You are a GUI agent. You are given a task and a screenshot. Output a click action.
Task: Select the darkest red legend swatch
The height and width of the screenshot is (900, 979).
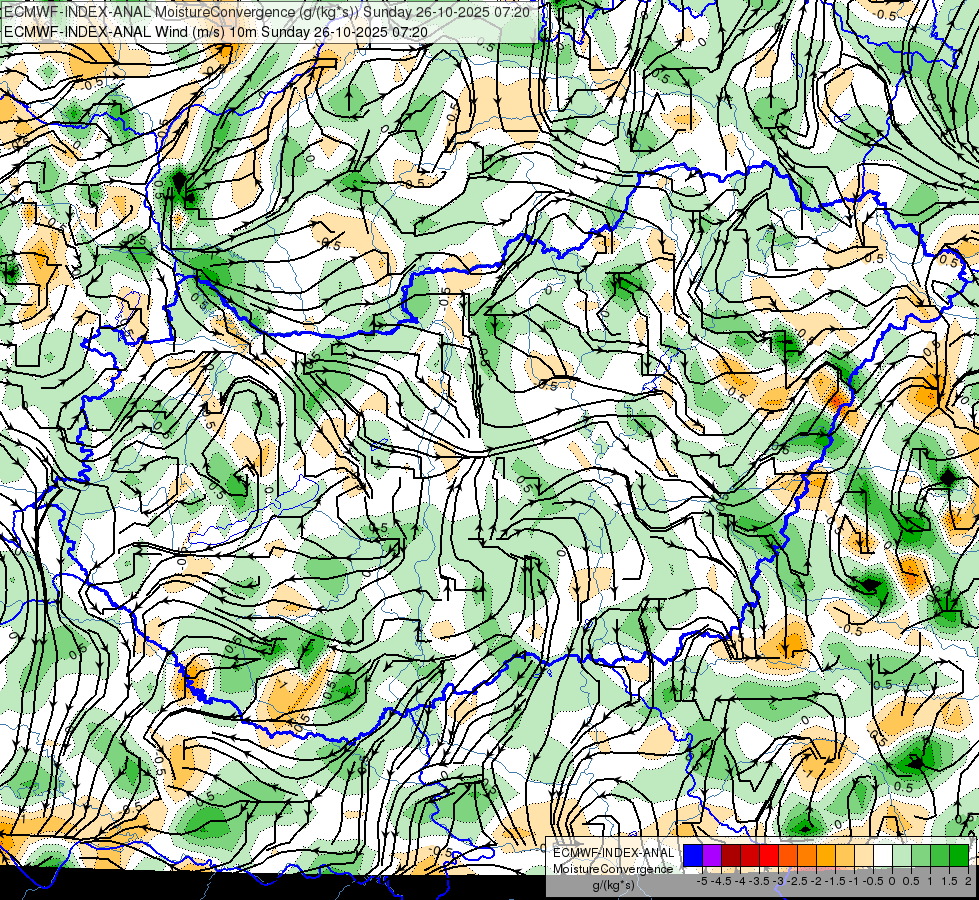pyautogui.click(x=731, y=855)
